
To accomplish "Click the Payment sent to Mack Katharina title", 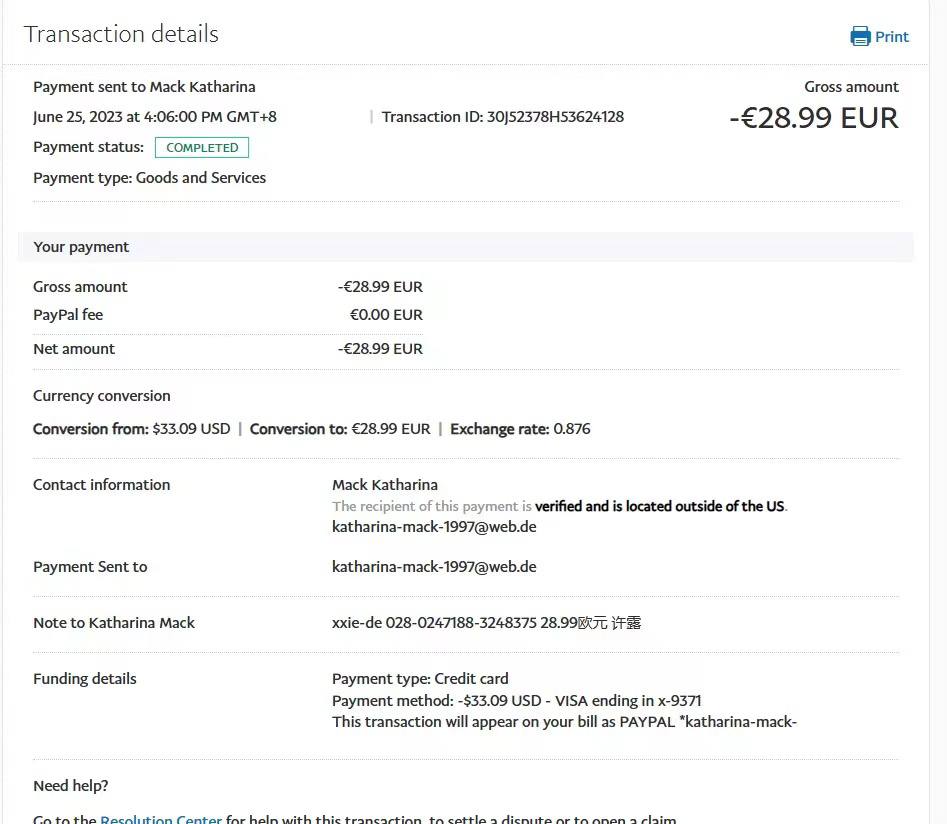I will pos(144,87).
